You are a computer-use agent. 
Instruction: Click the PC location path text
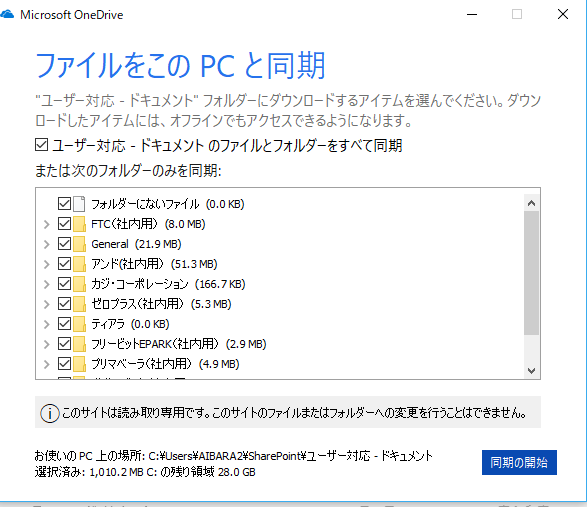tap(234, 456)
